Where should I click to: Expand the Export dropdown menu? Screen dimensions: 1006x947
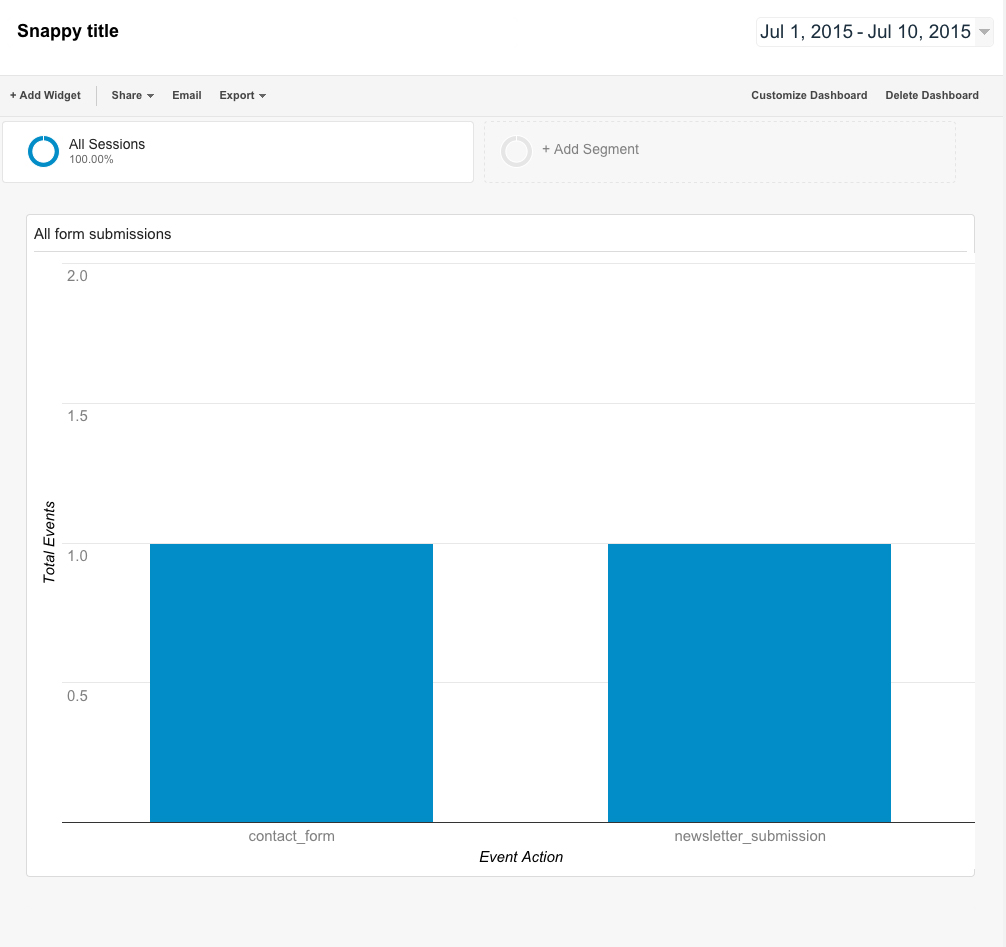click(x=243, y=95)
